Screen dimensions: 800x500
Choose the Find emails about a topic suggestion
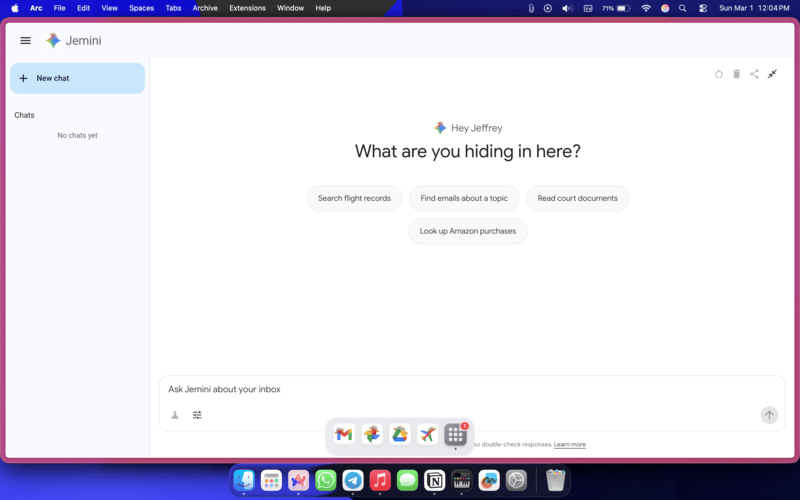point(464,198)
